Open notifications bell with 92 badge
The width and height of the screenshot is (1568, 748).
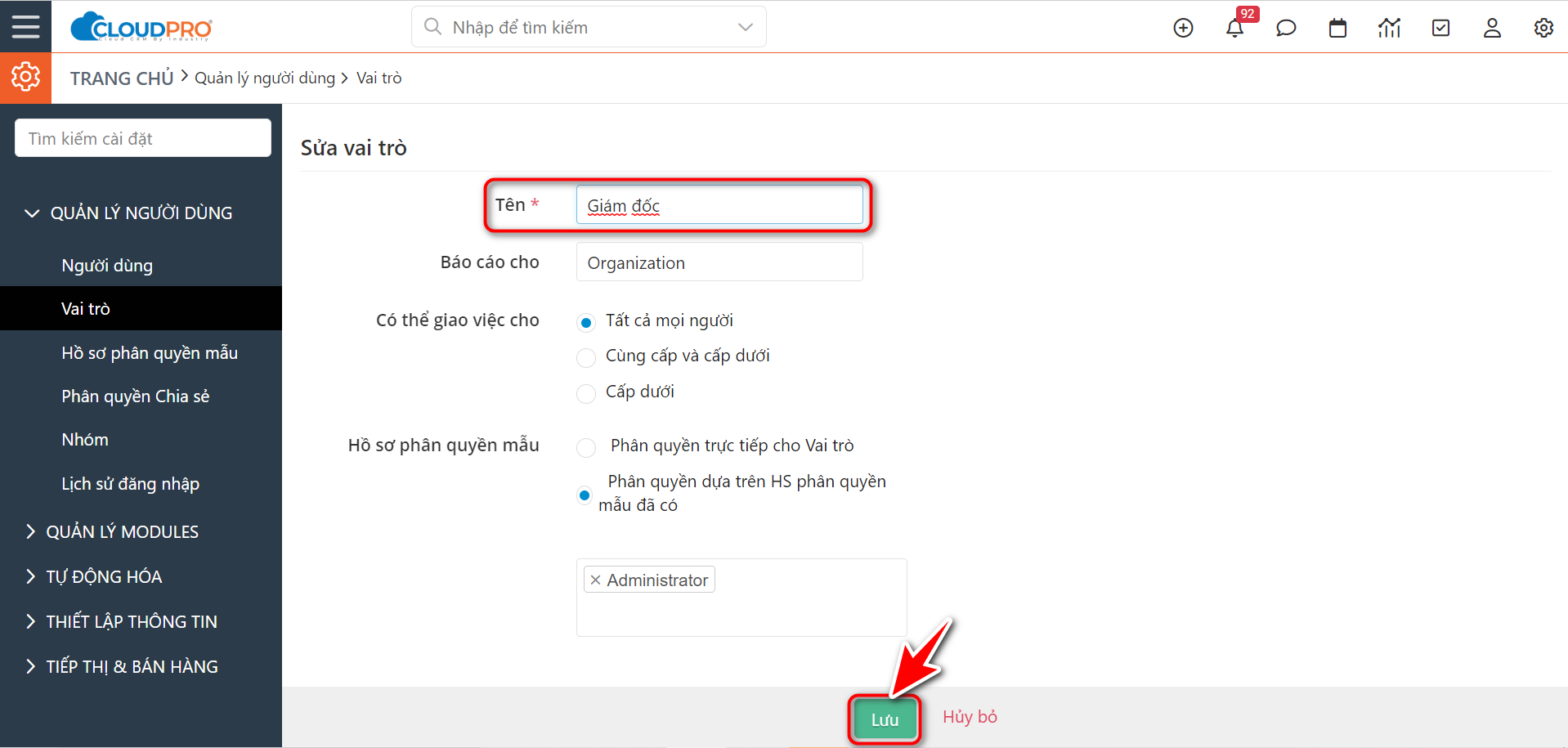(x=1235, y=28)
